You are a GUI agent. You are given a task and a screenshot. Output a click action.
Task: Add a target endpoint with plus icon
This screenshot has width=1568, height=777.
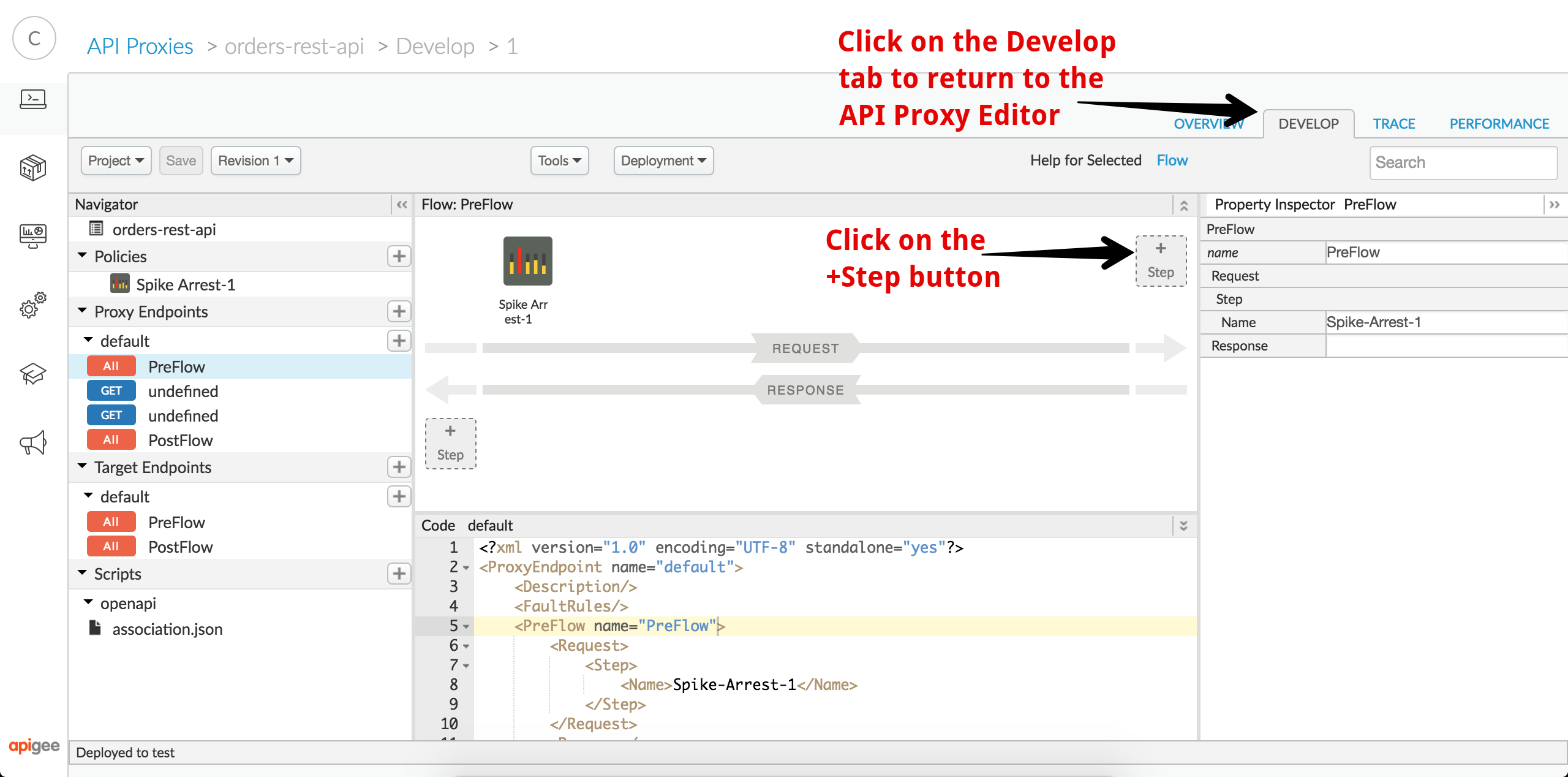399,467
